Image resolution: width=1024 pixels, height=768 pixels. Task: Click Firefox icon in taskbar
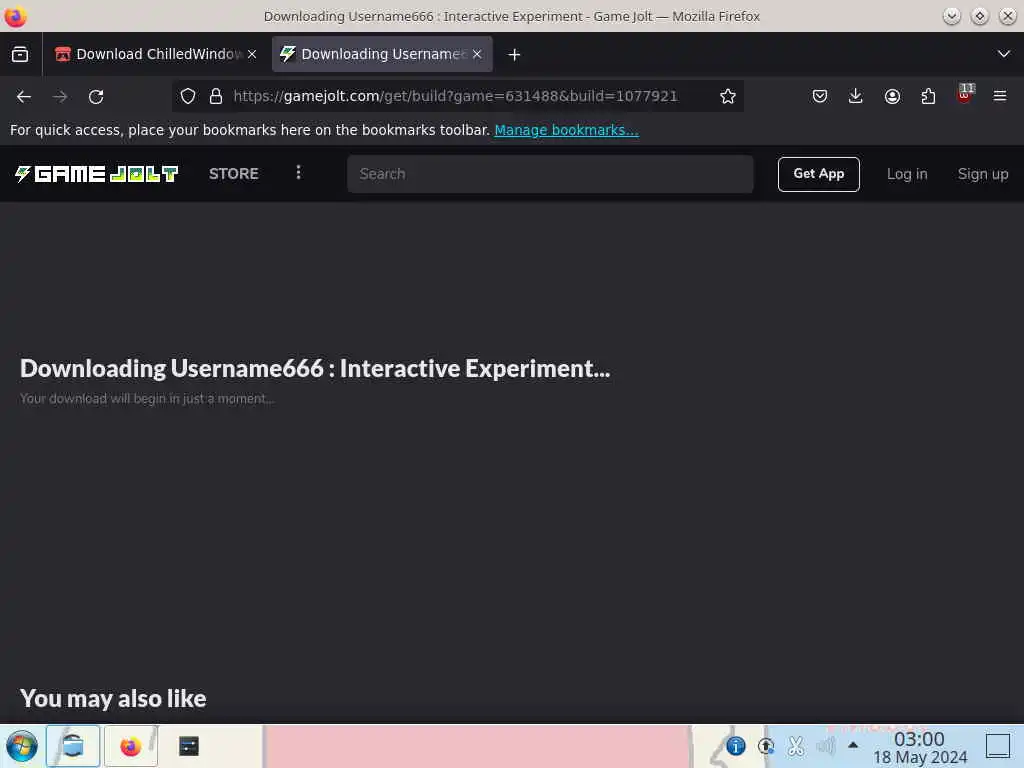pos(131,746)
